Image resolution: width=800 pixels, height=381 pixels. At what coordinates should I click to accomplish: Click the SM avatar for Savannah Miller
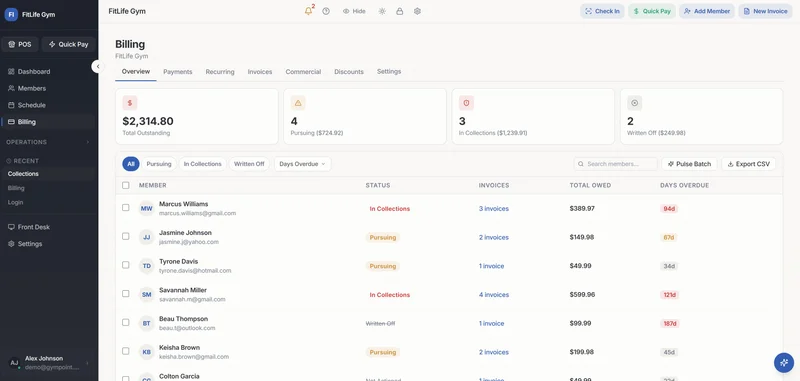[x=146, y=295]
